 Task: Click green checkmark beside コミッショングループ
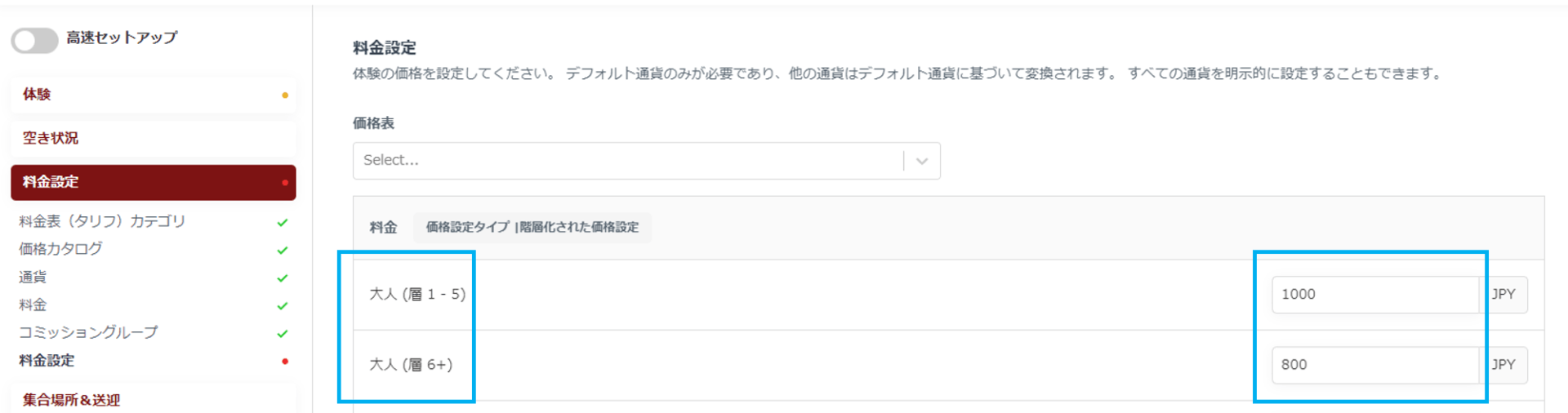pos(283,334)
